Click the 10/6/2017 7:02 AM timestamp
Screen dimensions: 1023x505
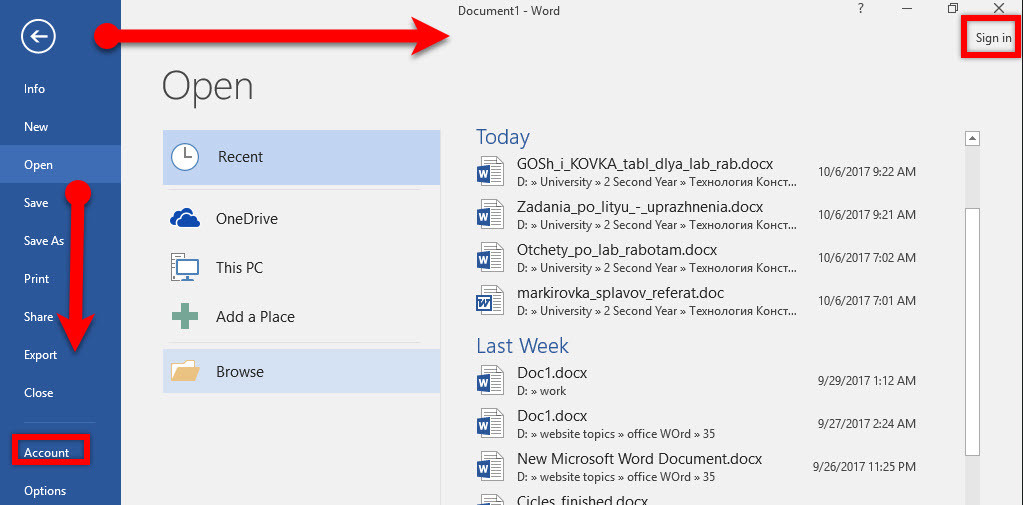(x=867, y=258)
